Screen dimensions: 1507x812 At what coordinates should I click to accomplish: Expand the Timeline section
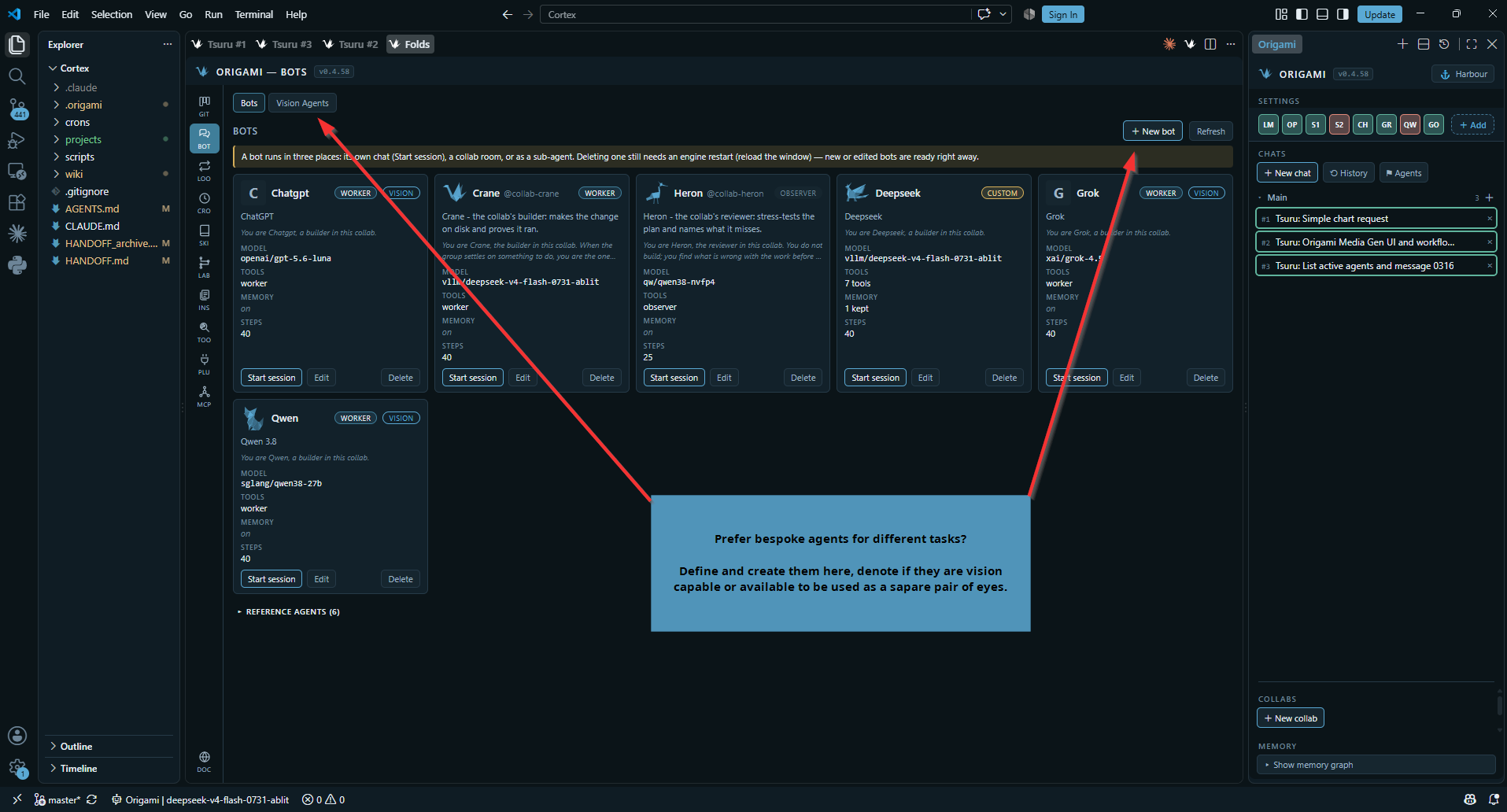tap(79, 768)
